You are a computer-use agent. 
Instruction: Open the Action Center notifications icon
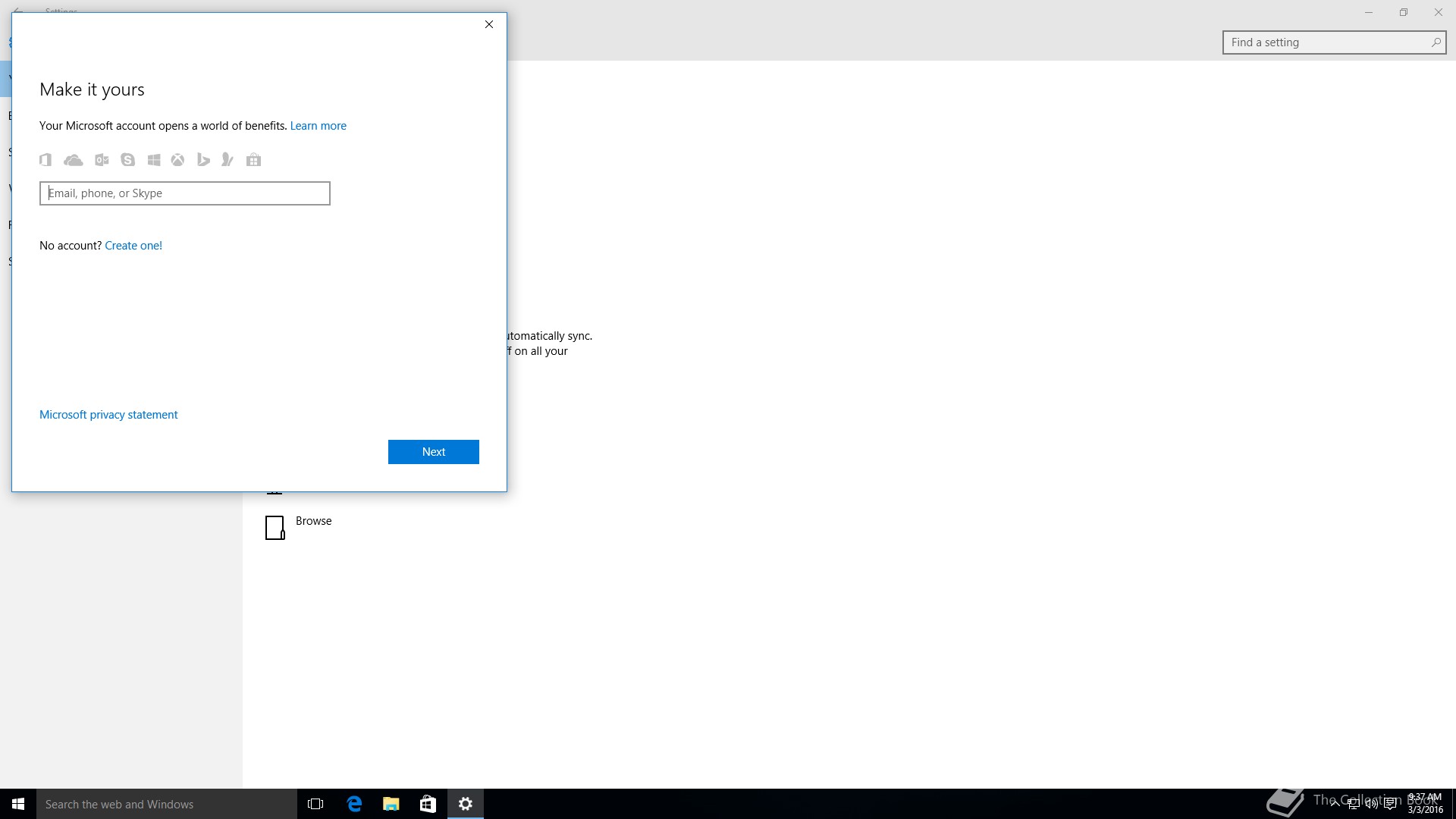pos(1390,804)
